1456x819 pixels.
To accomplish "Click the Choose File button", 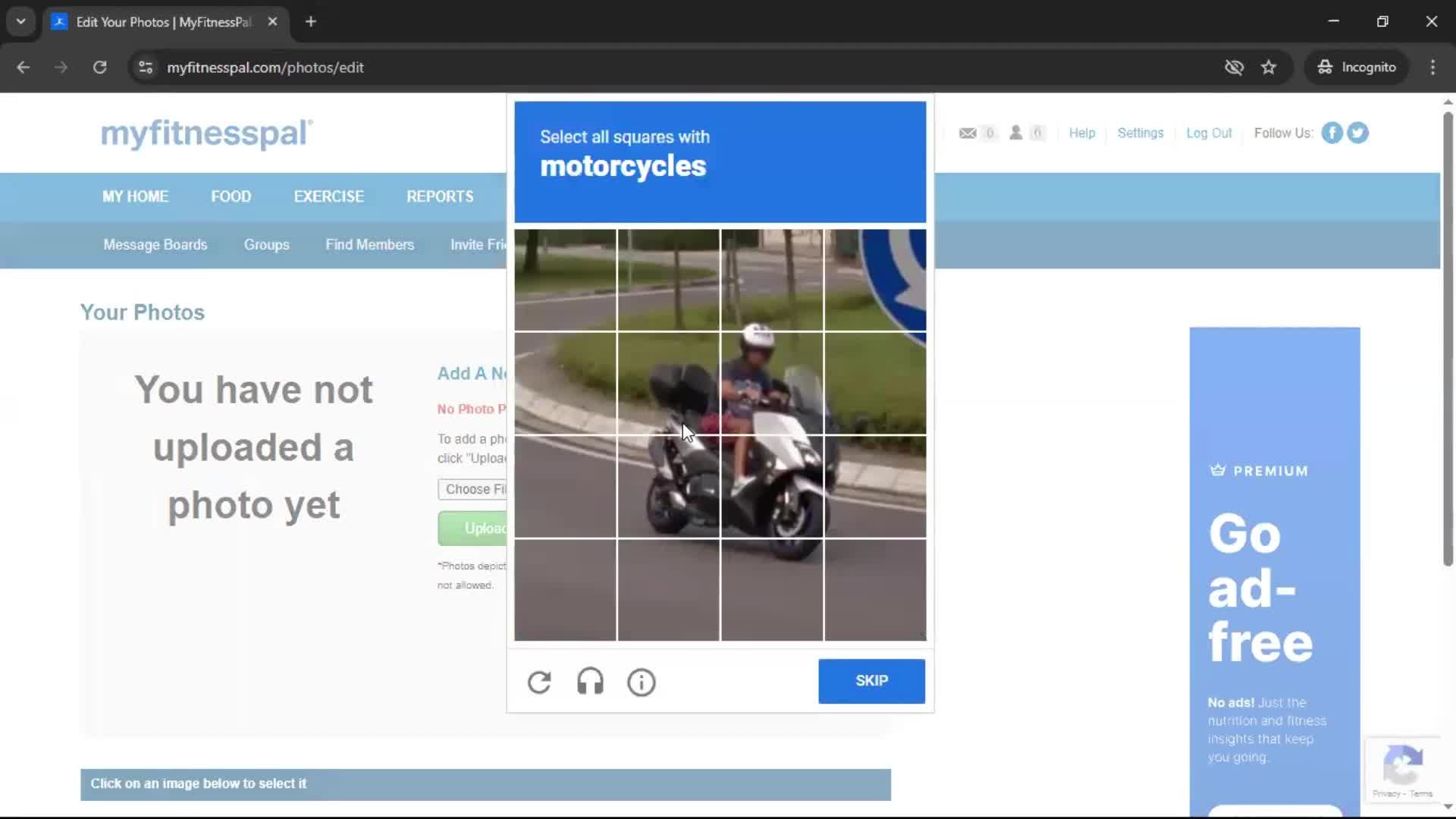I will pyautogui.click(x=472, y=489).
